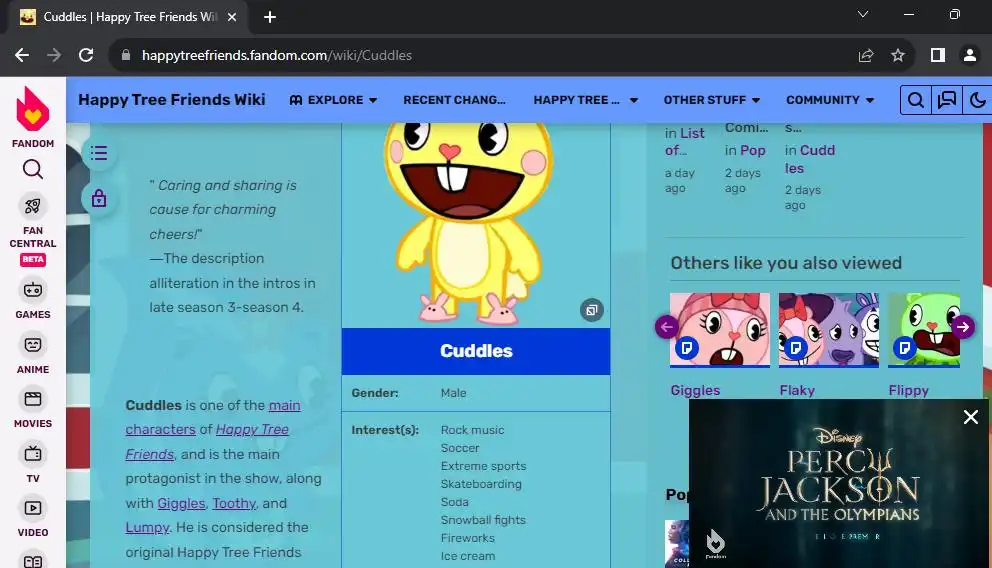Click the blue Cuddles infobox title
992x568 pixels.
pos(476,351)
